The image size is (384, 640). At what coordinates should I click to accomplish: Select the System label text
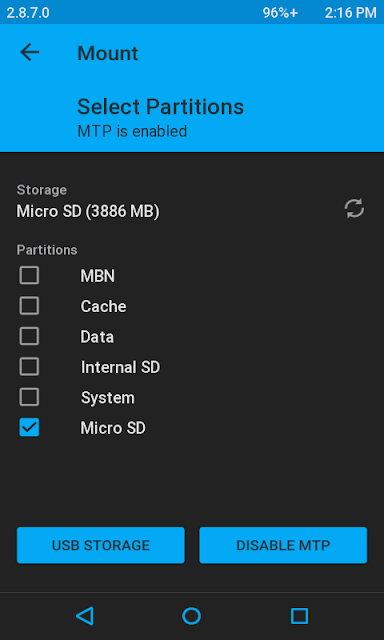(108, 398)
